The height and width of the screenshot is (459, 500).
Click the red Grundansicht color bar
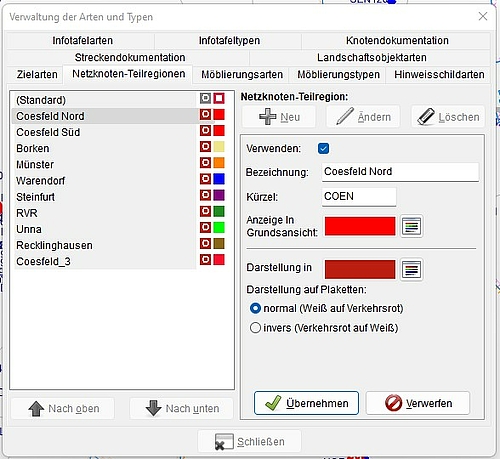pyautogui.click(x=360, y=226)
